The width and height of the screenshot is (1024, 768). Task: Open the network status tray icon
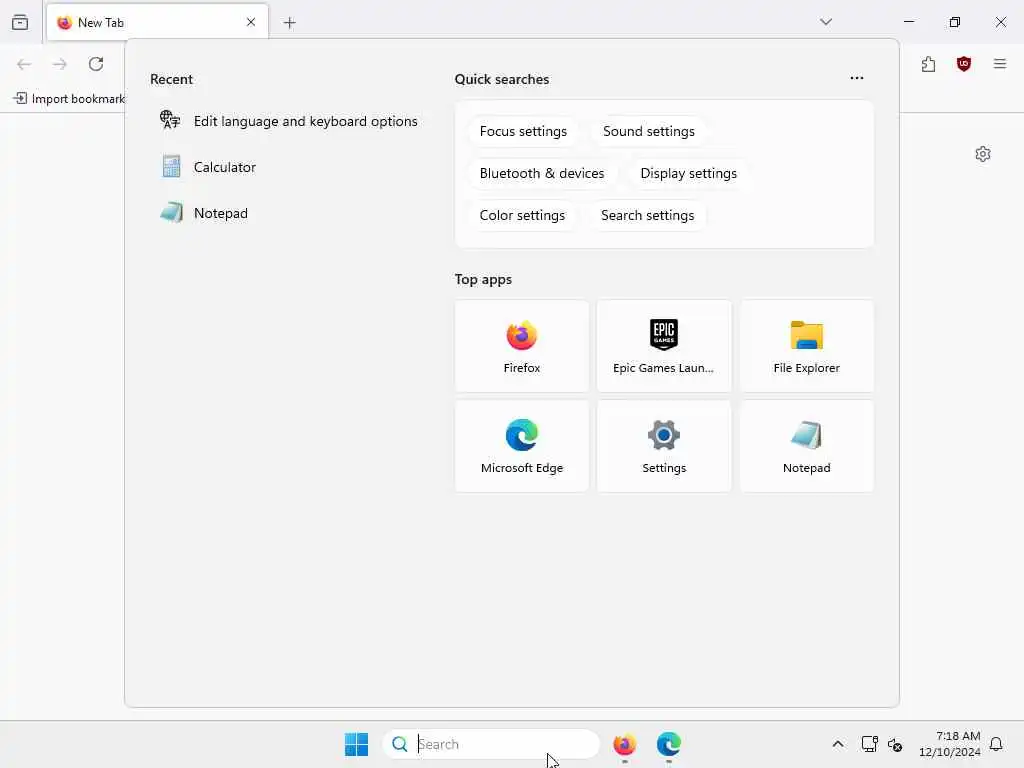869,744
